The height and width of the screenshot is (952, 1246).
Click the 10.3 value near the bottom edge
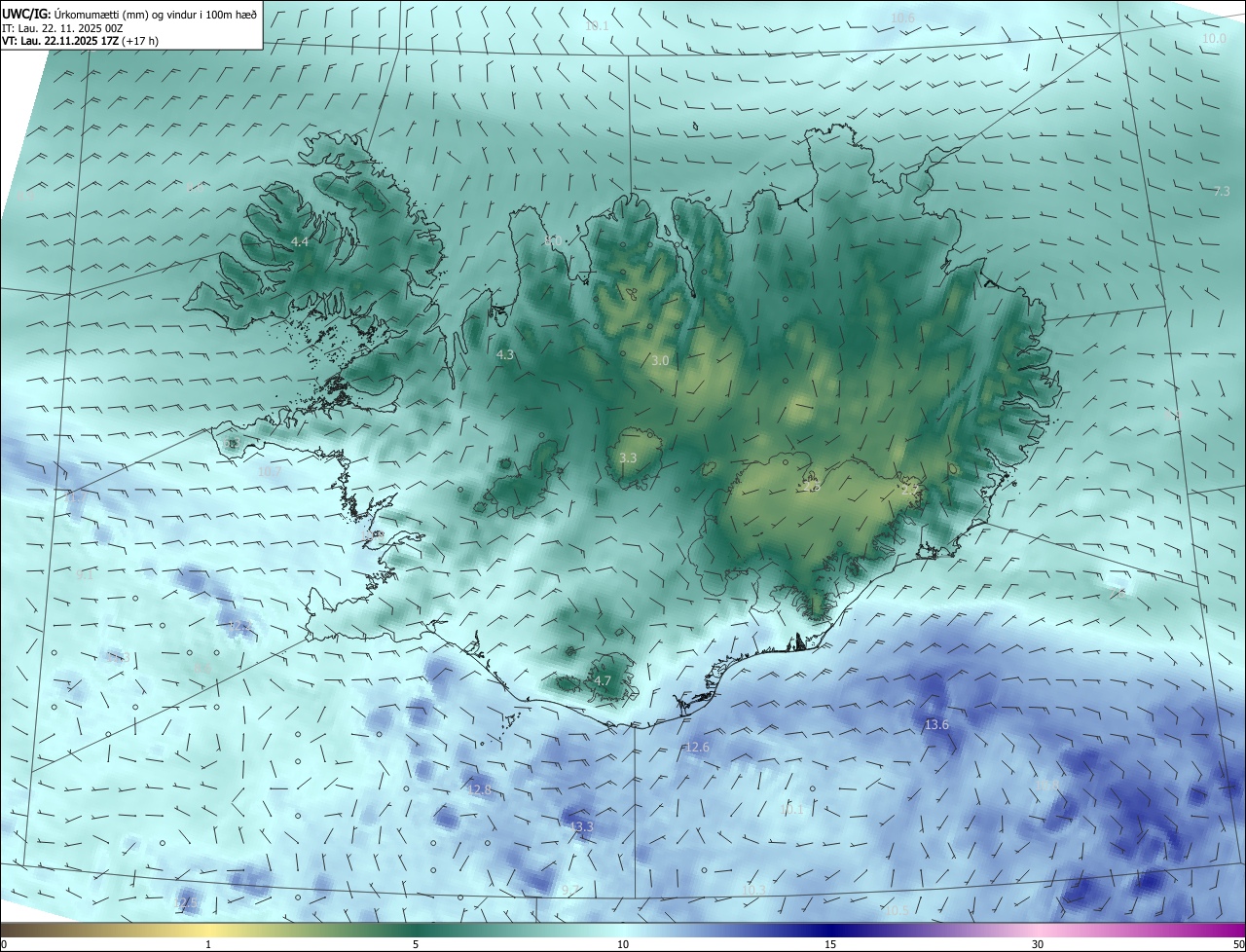pos(754,891)
